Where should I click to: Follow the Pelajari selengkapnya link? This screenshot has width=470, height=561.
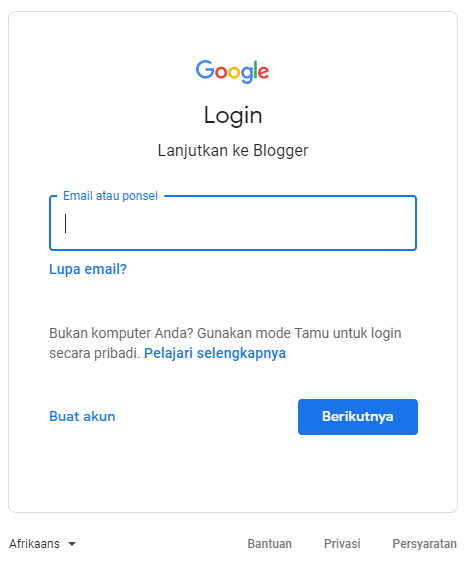[x=215, y=353]
